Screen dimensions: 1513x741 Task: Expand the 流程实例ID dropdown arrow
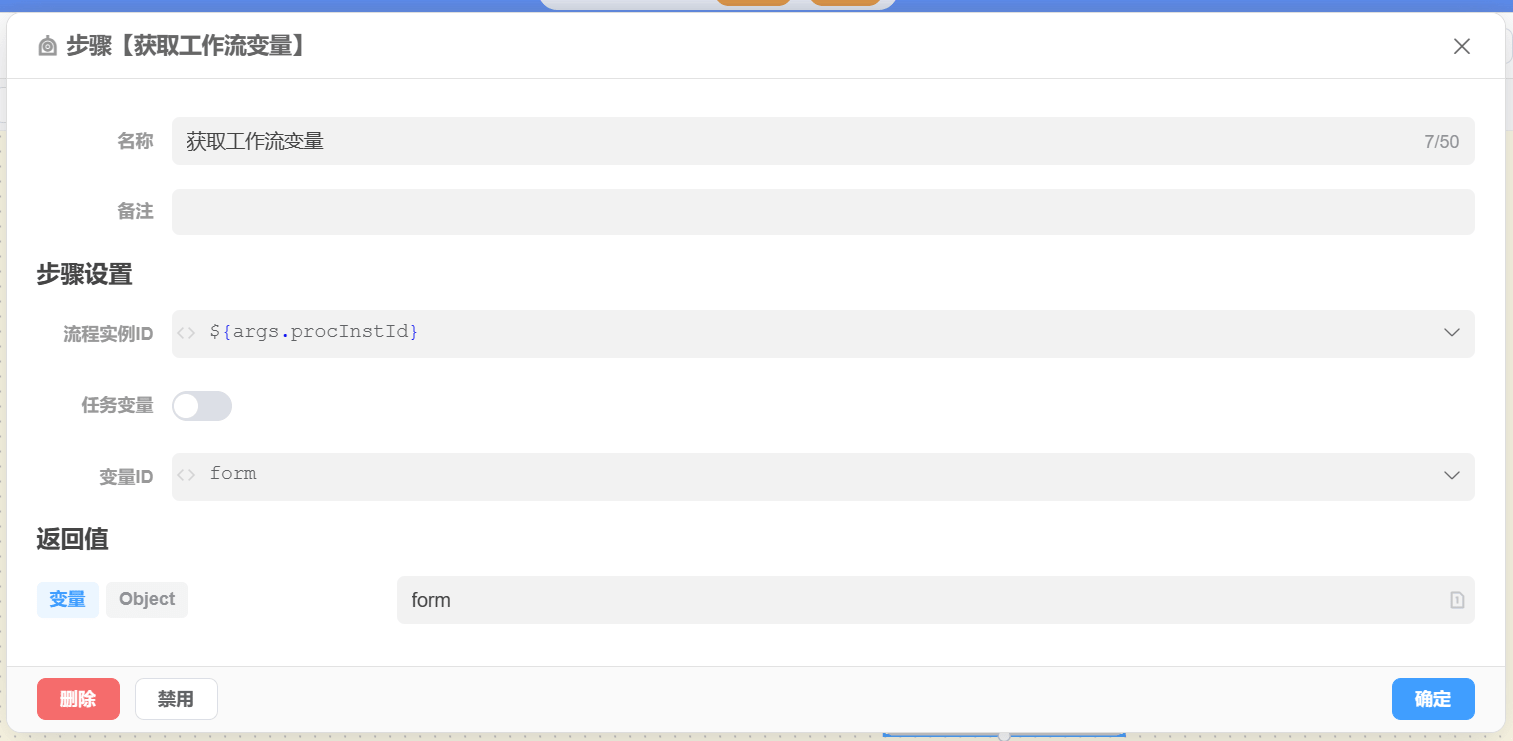[1452, 333]
